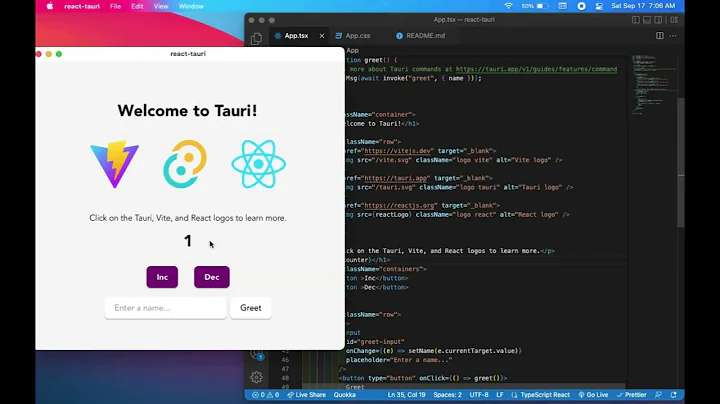
Task: Open the Explorer icon in VS Code
Action: pyautogui.click(x=256, y=39)
